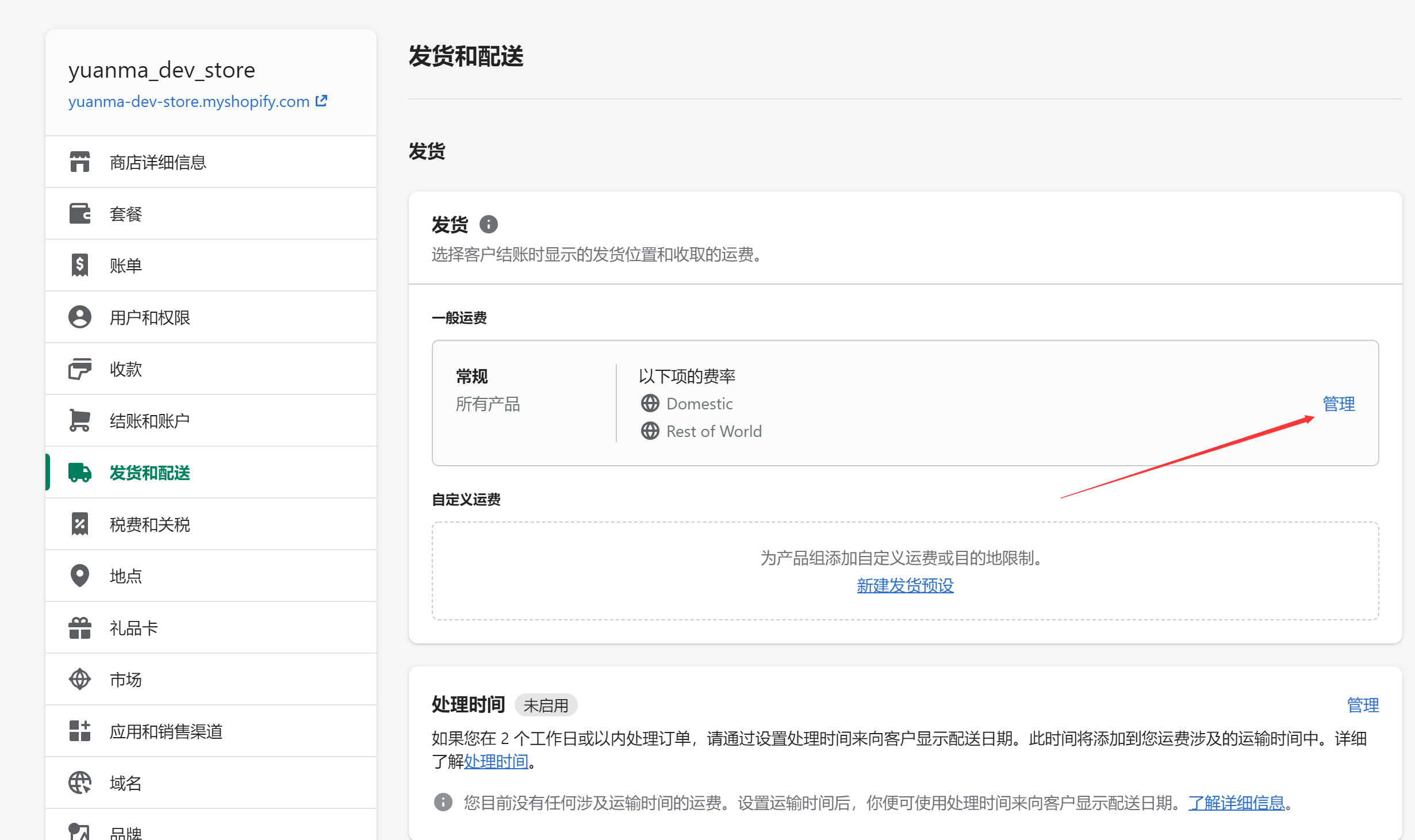Open 结账和账户 settings
The image size is (1415, 840).
click(x=211, y=420)
